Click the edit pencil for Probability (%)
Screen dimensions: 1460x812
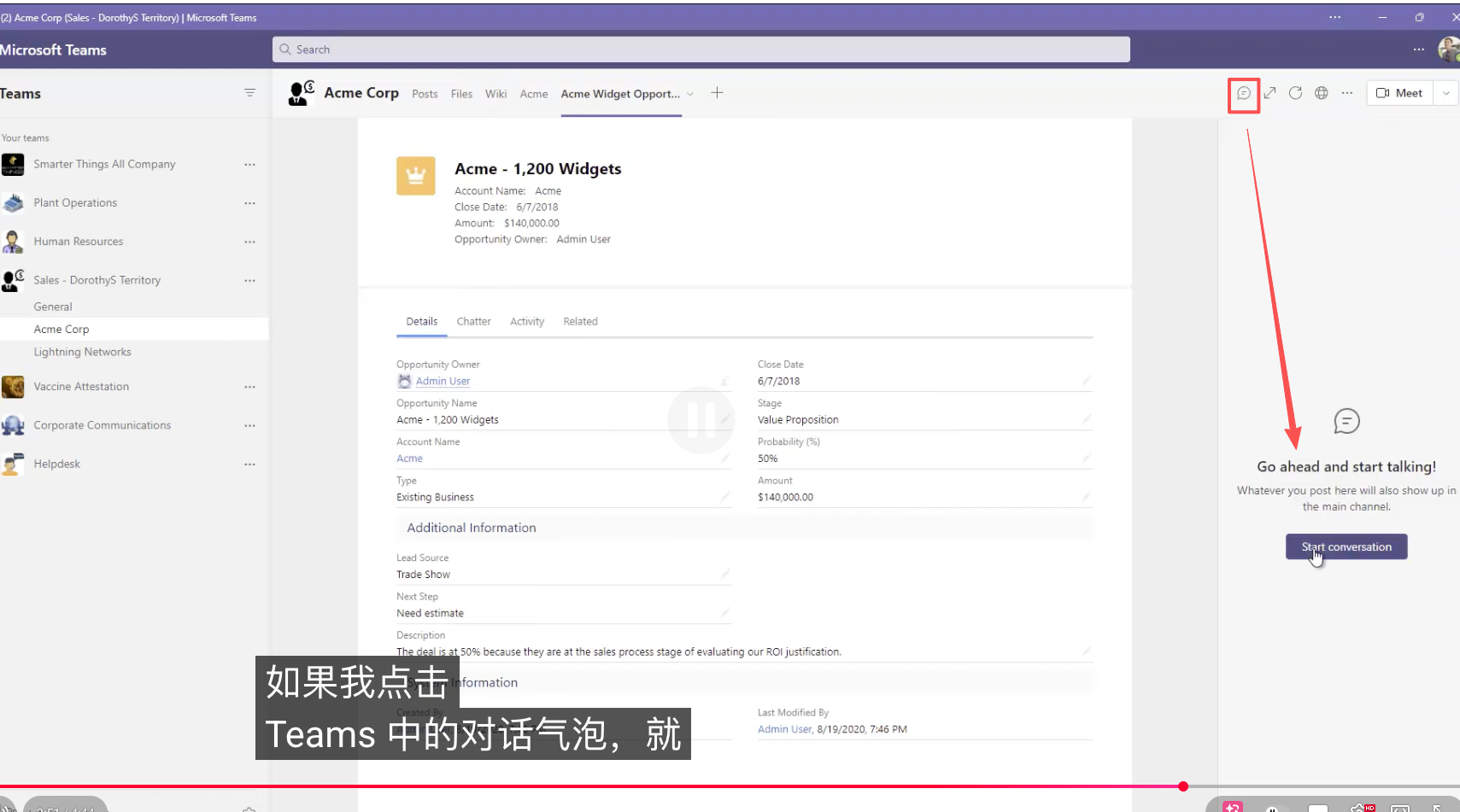pyautogui.click(x=1086, y=459)
